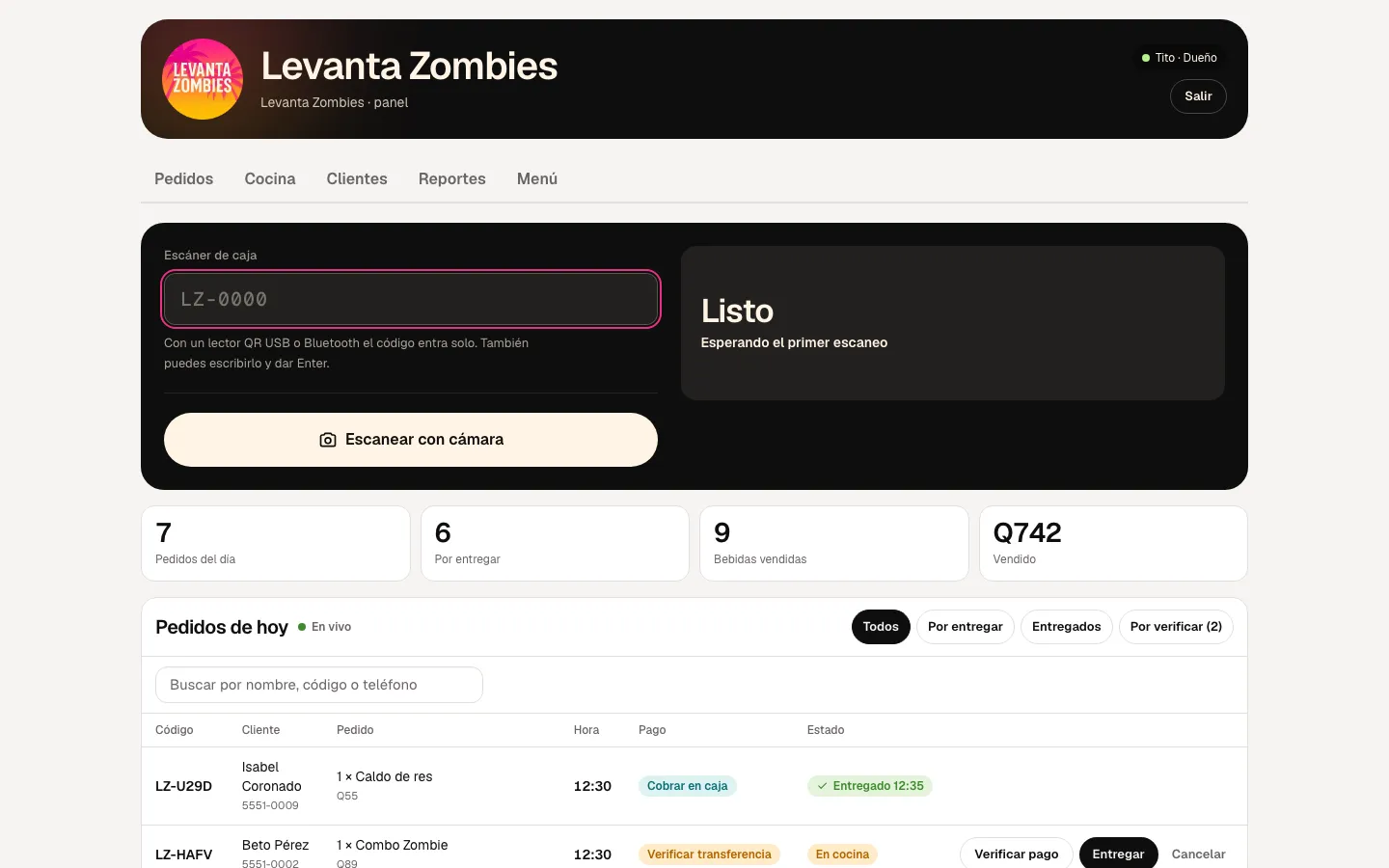This screenshot has width=1389, height=868.
Task: Click the En cocina status badge
Action: pos(842,854)
